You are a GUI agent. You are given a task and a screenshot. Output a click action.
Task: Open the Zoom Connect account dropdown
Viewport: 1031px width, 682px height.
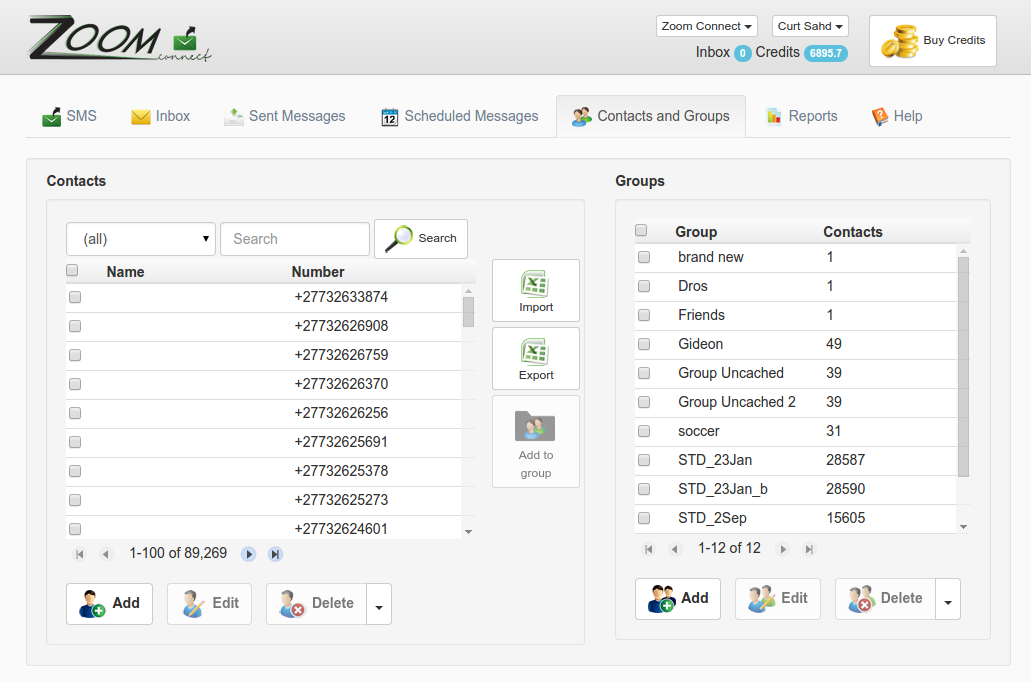click(x=706, y=26)
